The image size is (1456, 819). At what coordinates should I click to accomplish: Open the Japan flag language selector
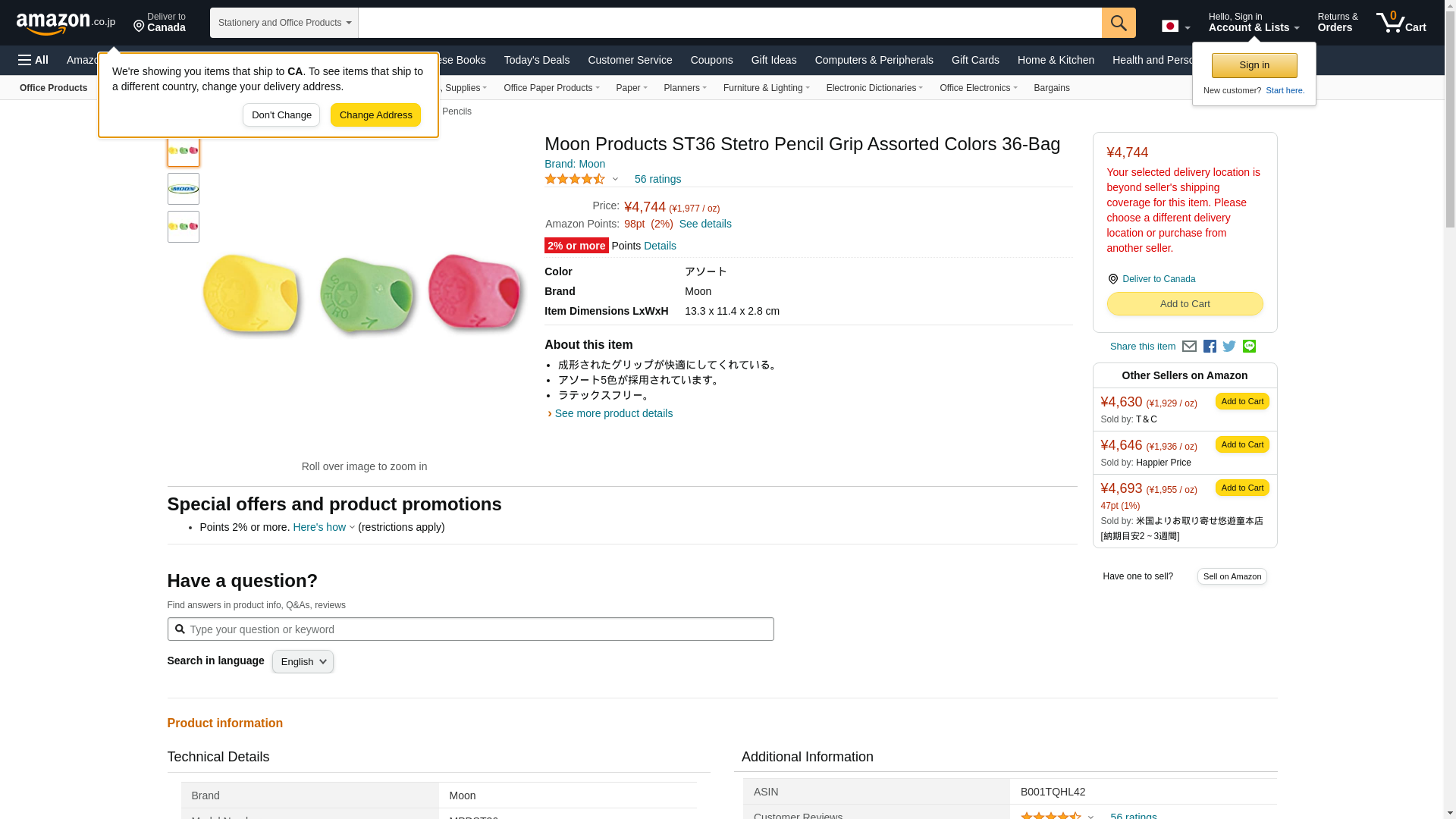(1175, 27)
